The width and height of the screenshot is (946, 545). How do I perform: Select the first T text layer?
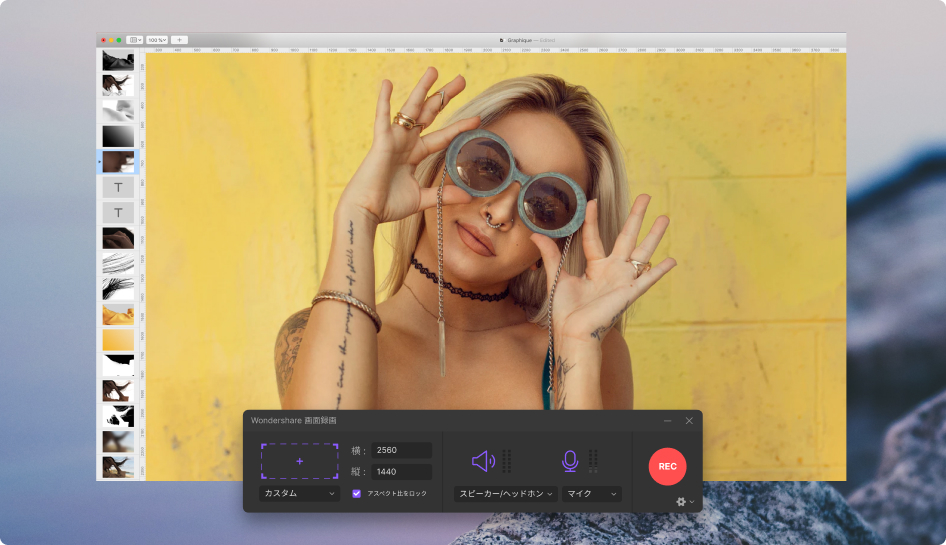(118, 187)
